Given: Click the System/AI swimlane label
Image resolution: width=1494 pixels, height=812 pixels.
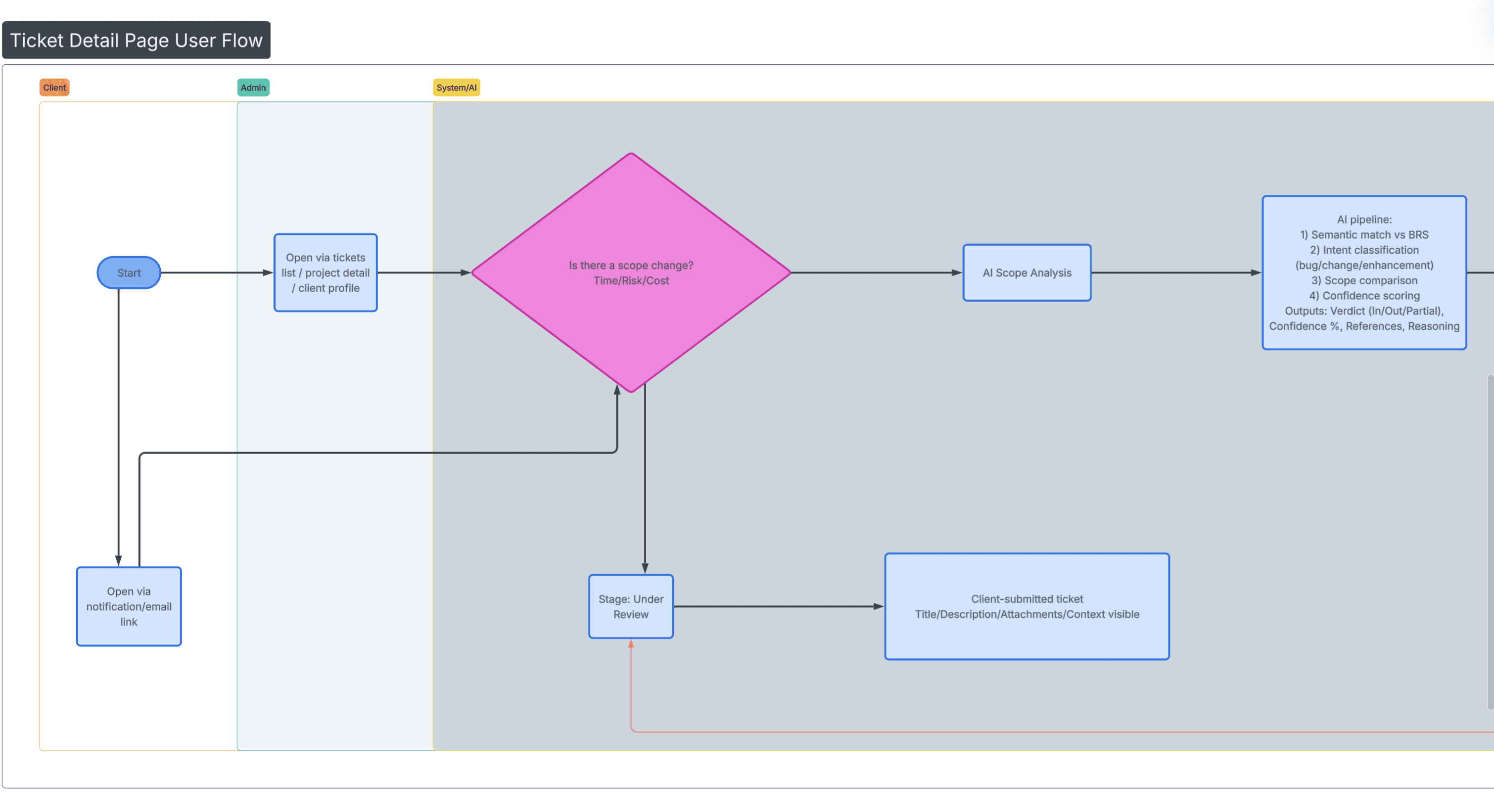Looking at the screenshot, I should [x=457, y=88].
